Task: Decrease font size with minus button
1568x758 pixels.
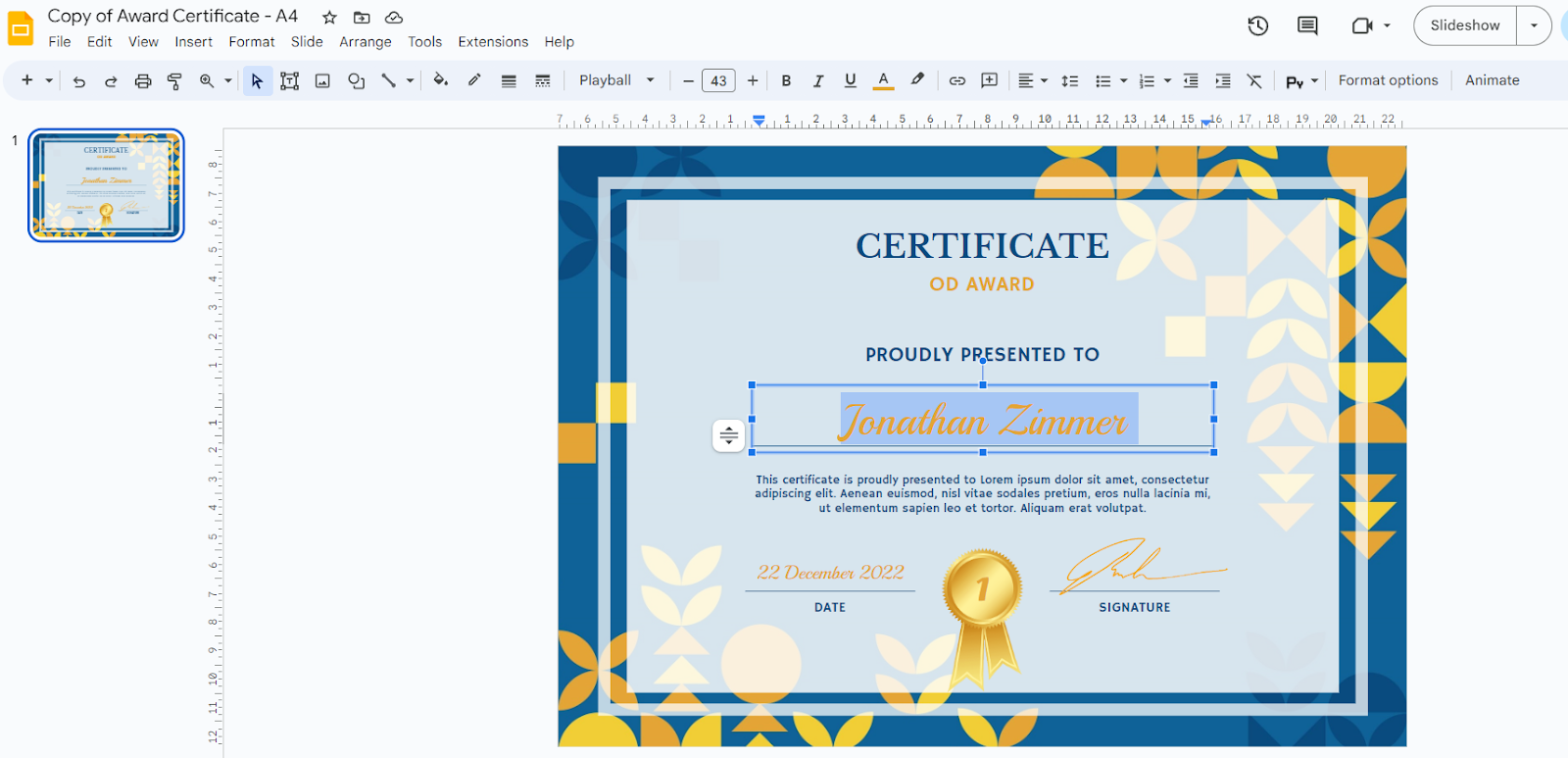Action: 688,81
